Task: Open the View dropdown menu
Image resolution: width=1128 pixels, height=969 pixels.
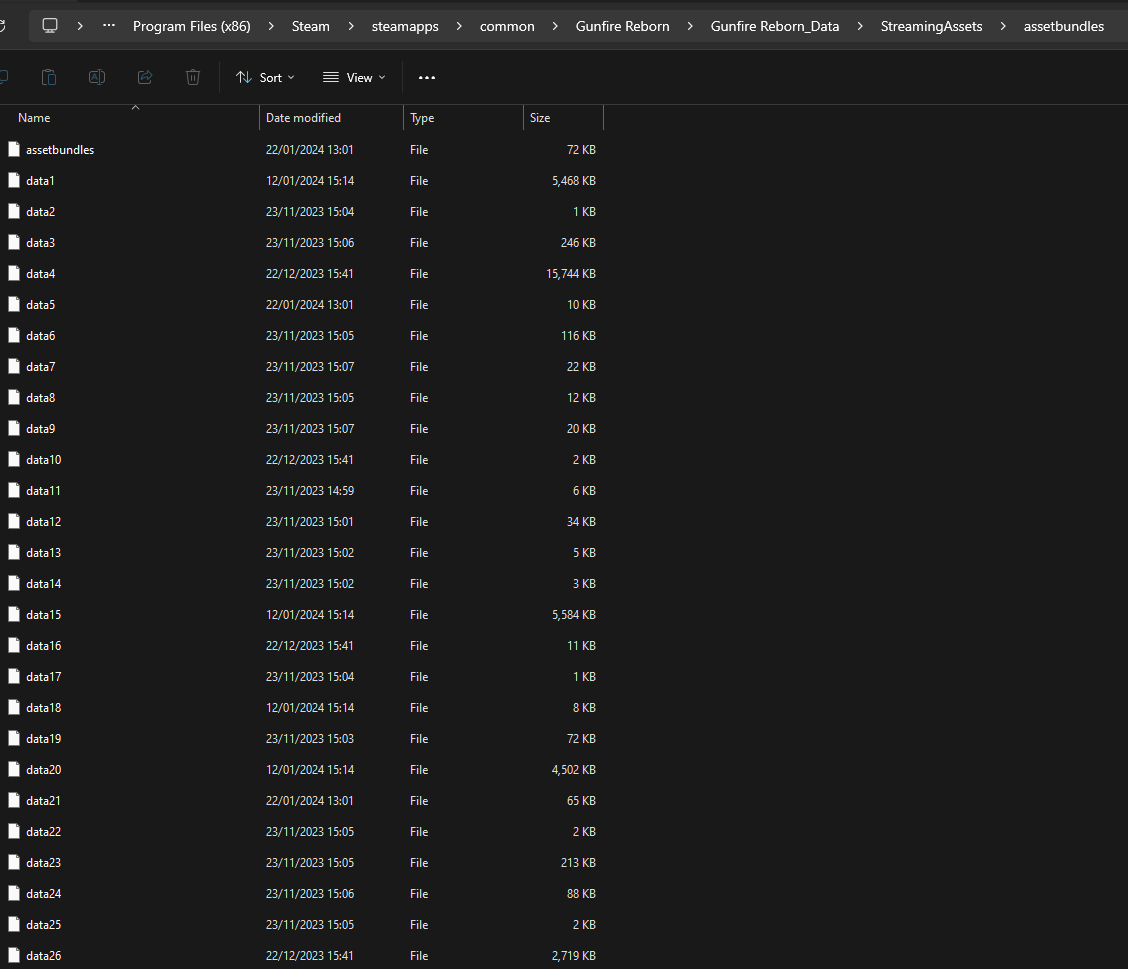Action: point(354,78)
